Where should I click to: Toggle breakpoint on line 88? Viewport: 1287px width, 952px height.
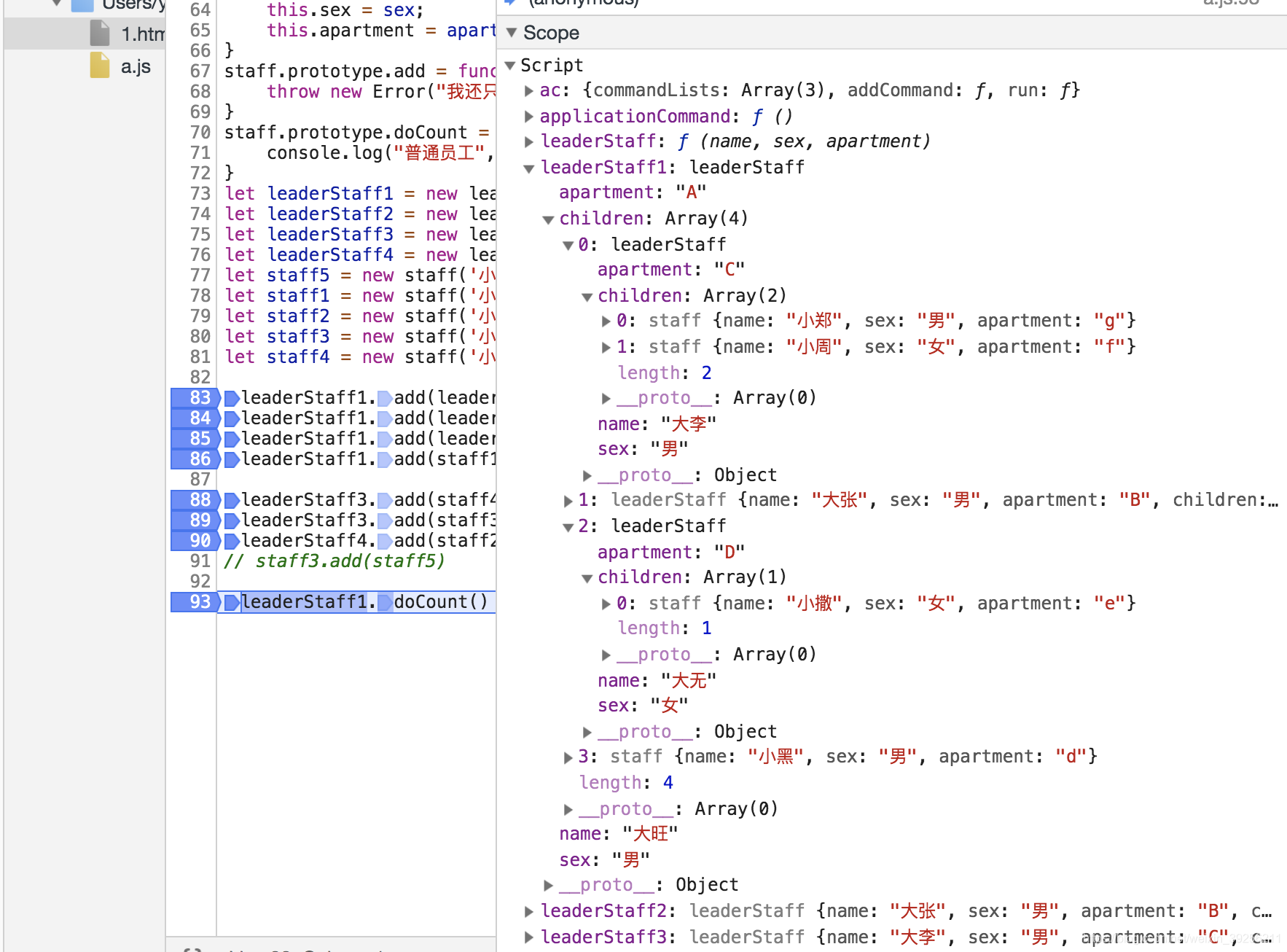(195, 500)
